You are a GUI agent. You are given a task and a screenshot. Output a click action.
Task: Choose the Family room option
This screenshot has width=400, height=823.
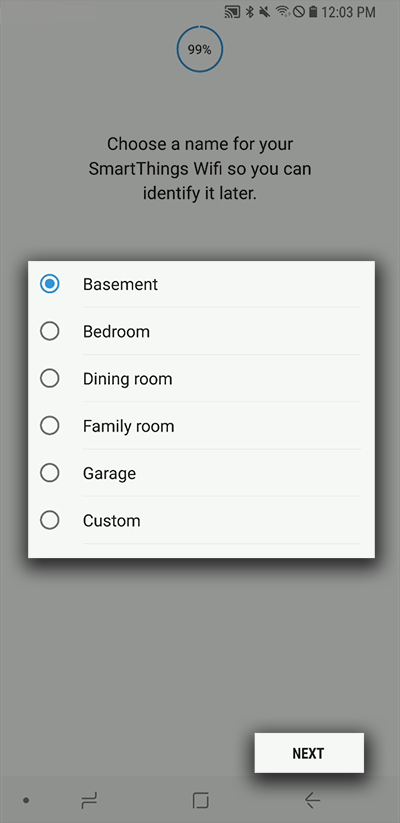(x=201, y=426)
